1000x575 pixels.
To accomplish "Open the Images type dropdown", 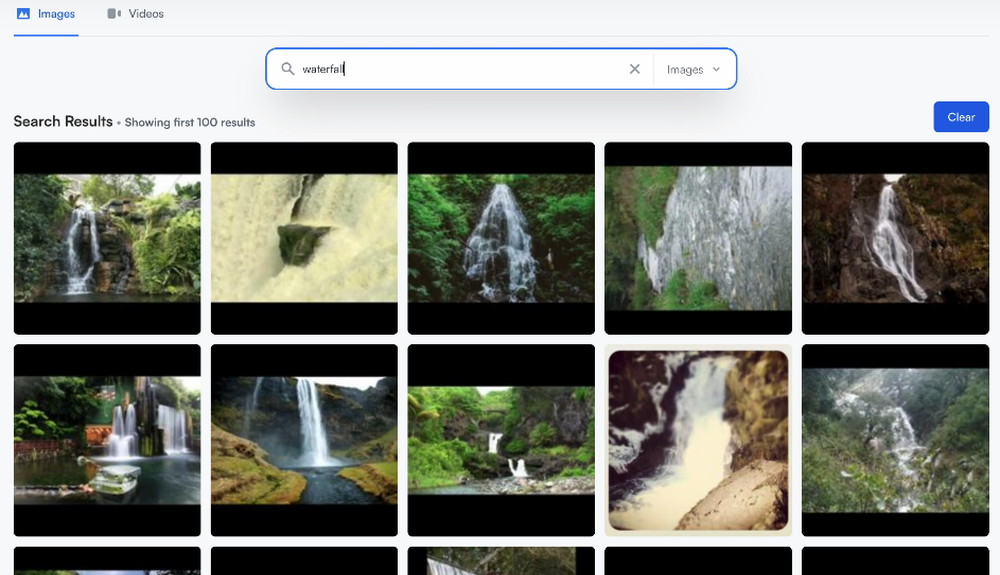I will (693, 69).
